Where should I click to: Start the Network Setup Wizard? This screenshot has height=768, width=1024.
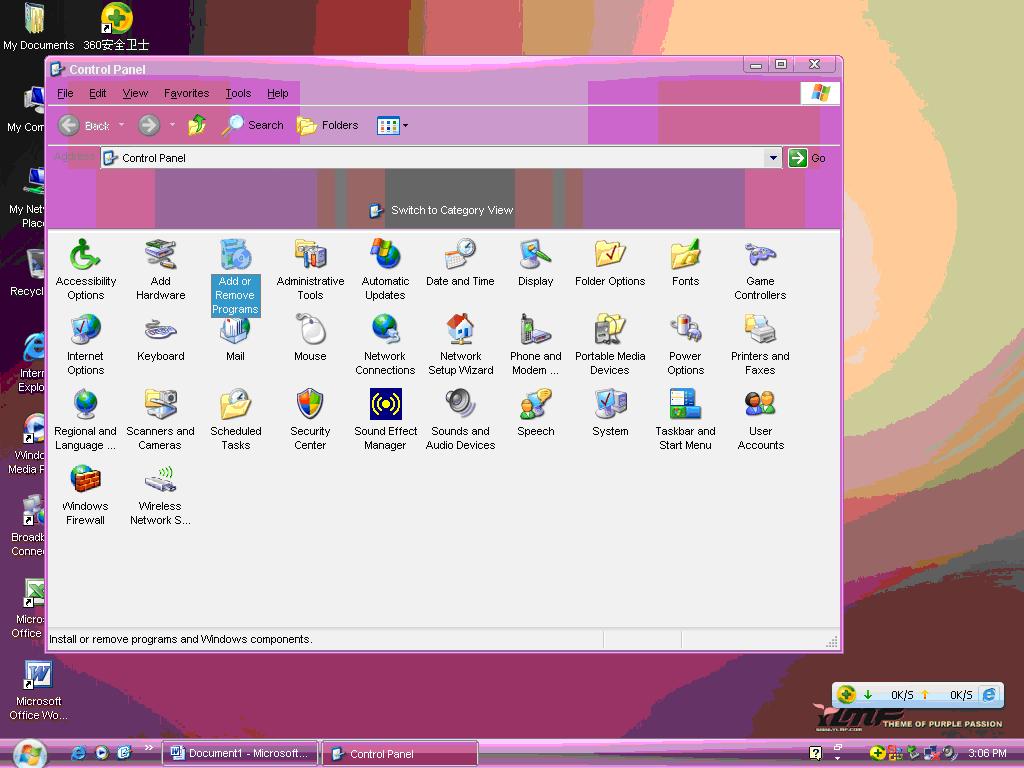460,344
